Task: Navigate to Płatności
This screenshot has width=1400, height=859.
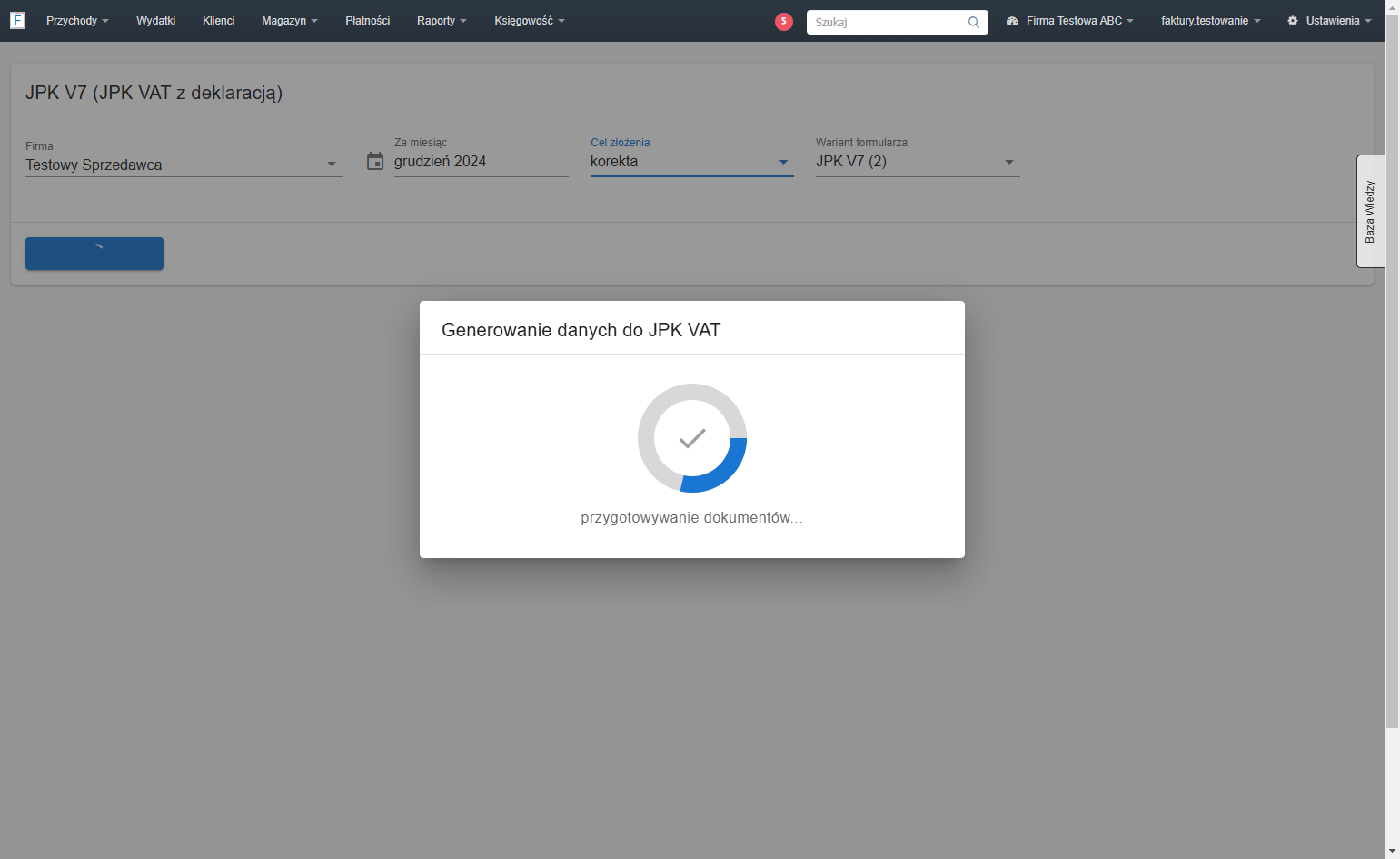Action: [368, 21]
